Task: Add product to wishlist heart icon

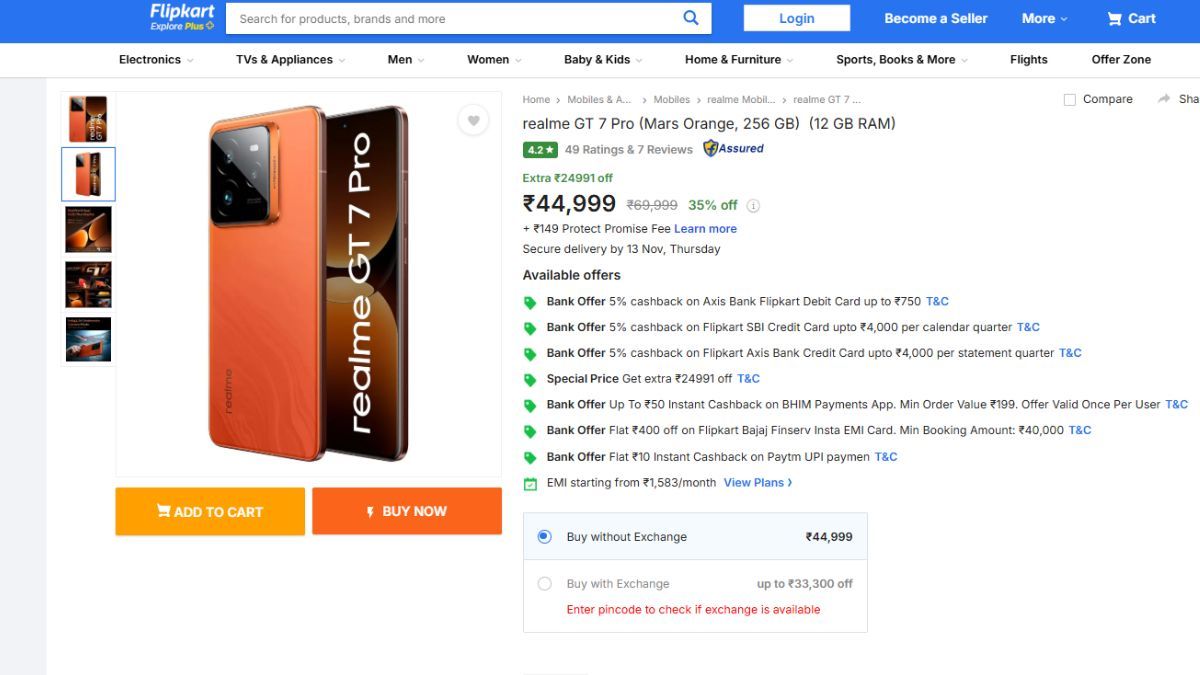Action: [473, 121]
